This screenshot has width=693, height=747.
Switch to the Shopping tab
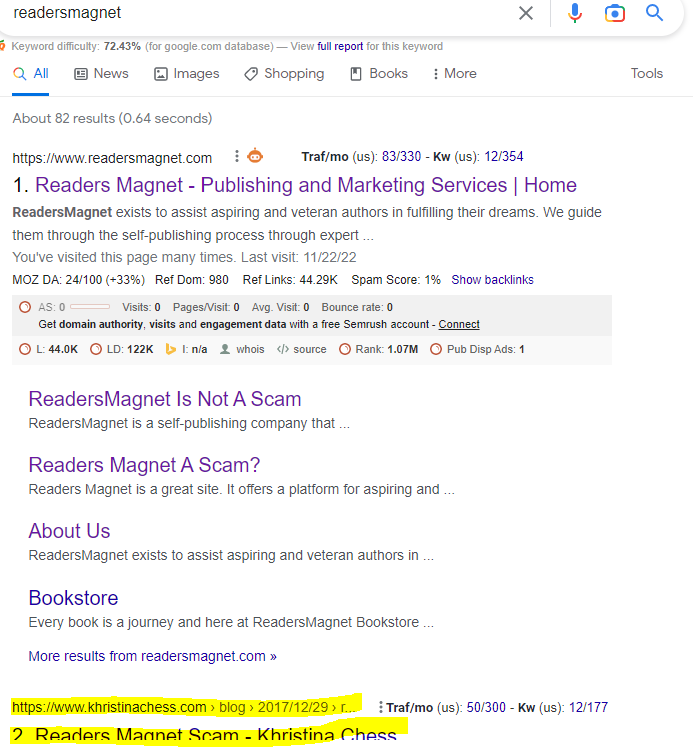tap(284, 74)
